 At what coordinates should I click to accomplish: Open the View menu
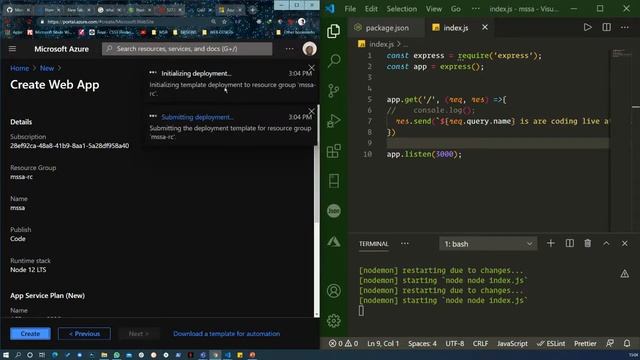point(433,9)
